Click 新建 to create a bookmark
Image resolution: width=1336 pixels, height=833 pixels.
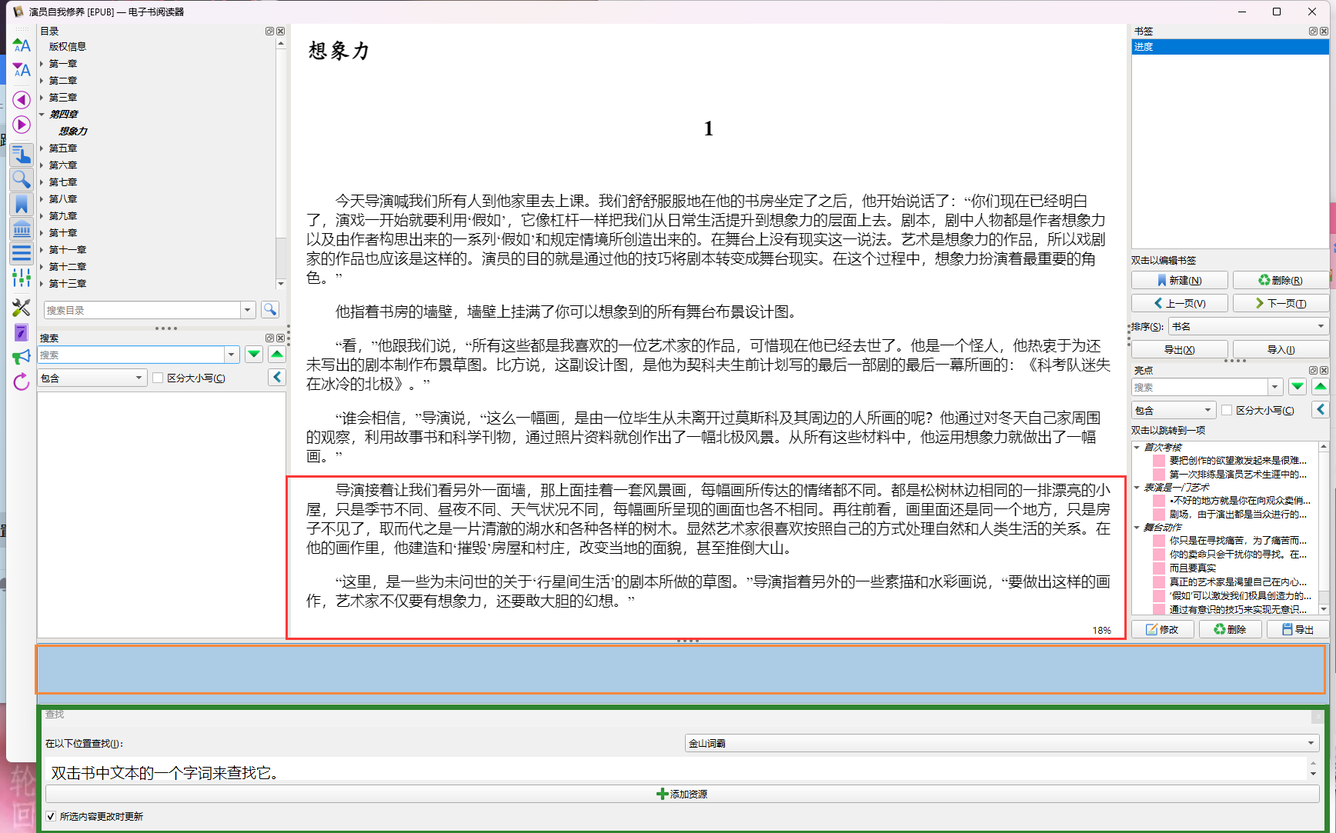click(x=1180, y=280)
